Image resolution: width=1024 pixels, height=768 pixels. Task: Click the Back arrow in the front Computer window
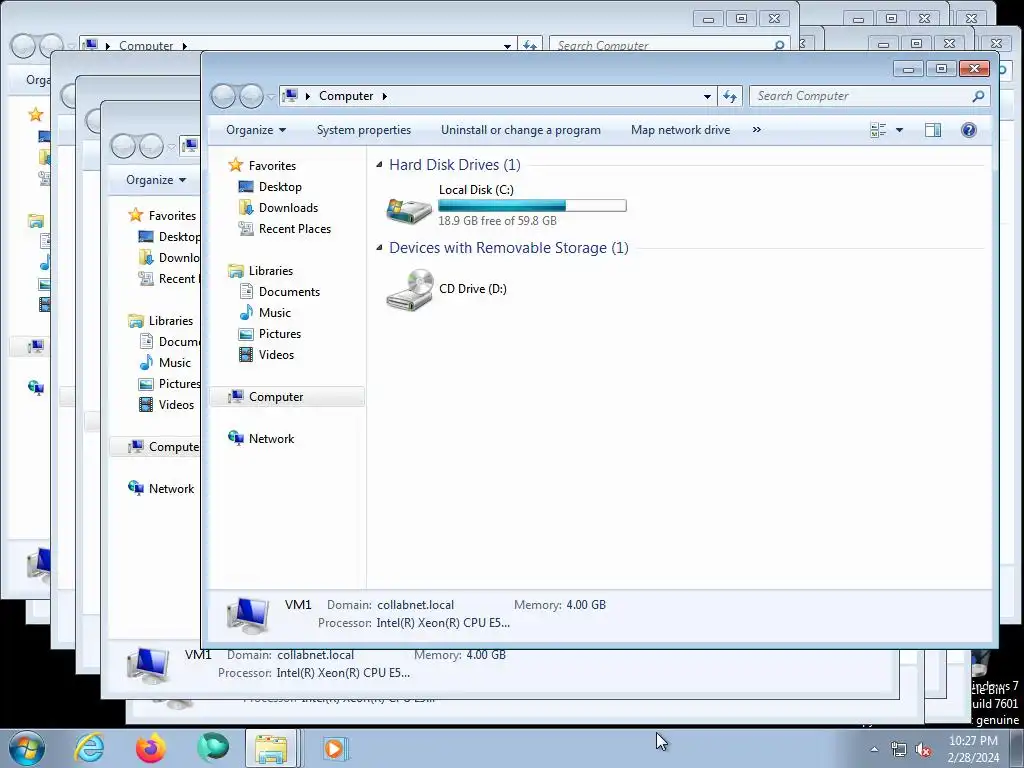(x=223, y=96)
